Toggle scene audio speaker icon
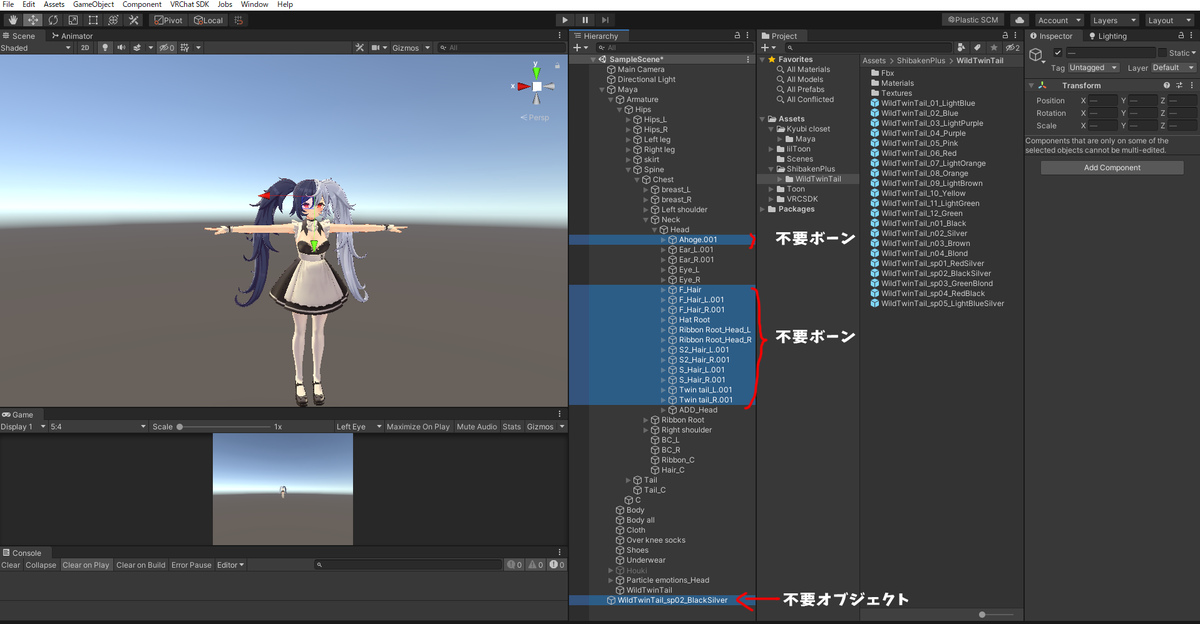The image size is (1200, 624). [x=121, y=48]
